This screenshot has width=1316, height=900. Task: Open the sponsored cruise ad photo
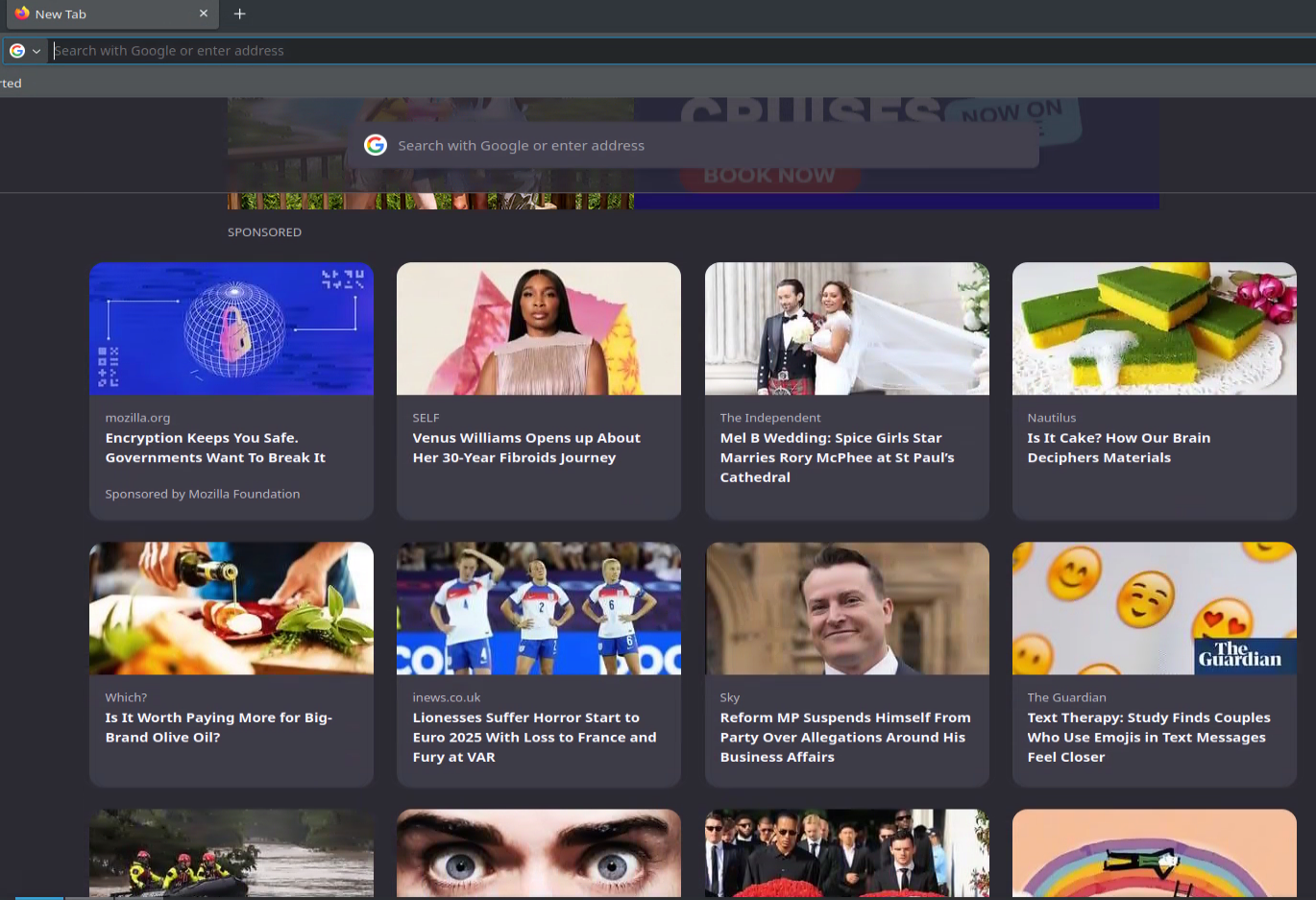coord(430,154)
